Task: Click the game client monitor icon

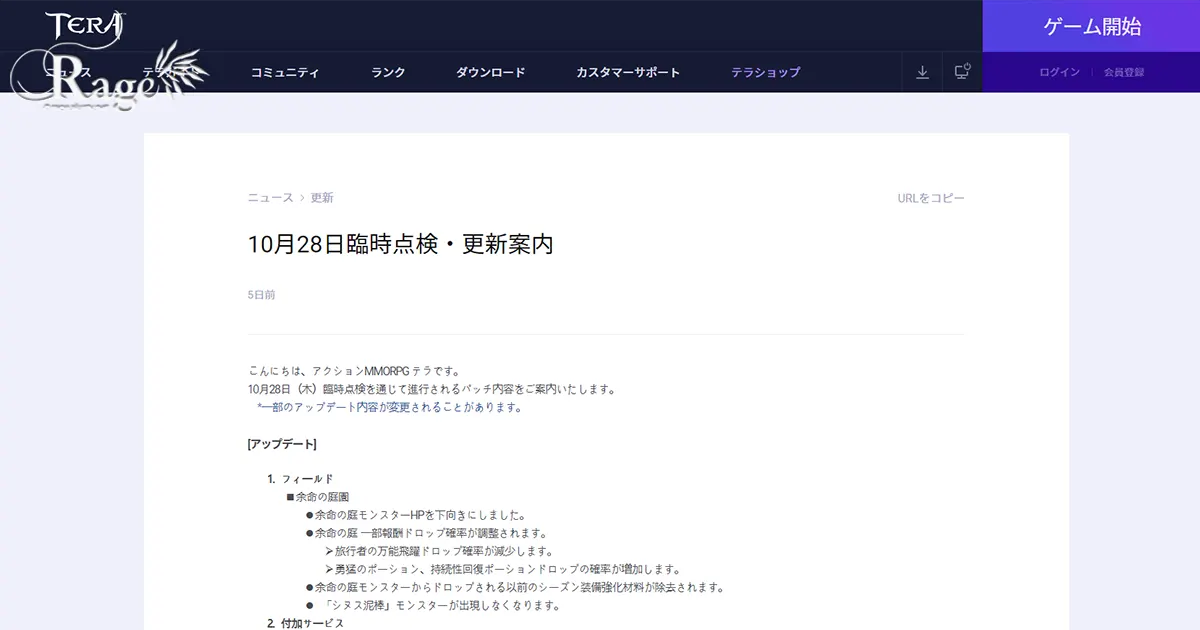Action: coord(961,72)
